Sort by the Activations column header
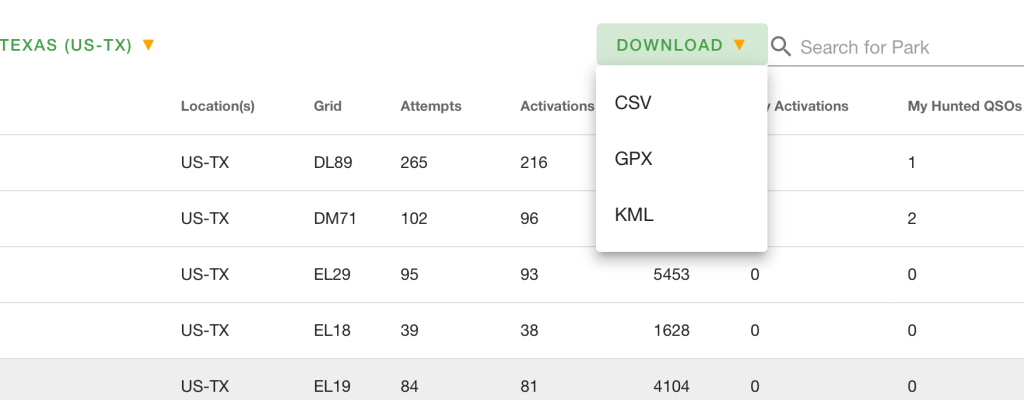This screenshot has width=1024, height=400. tap(556, 106)
